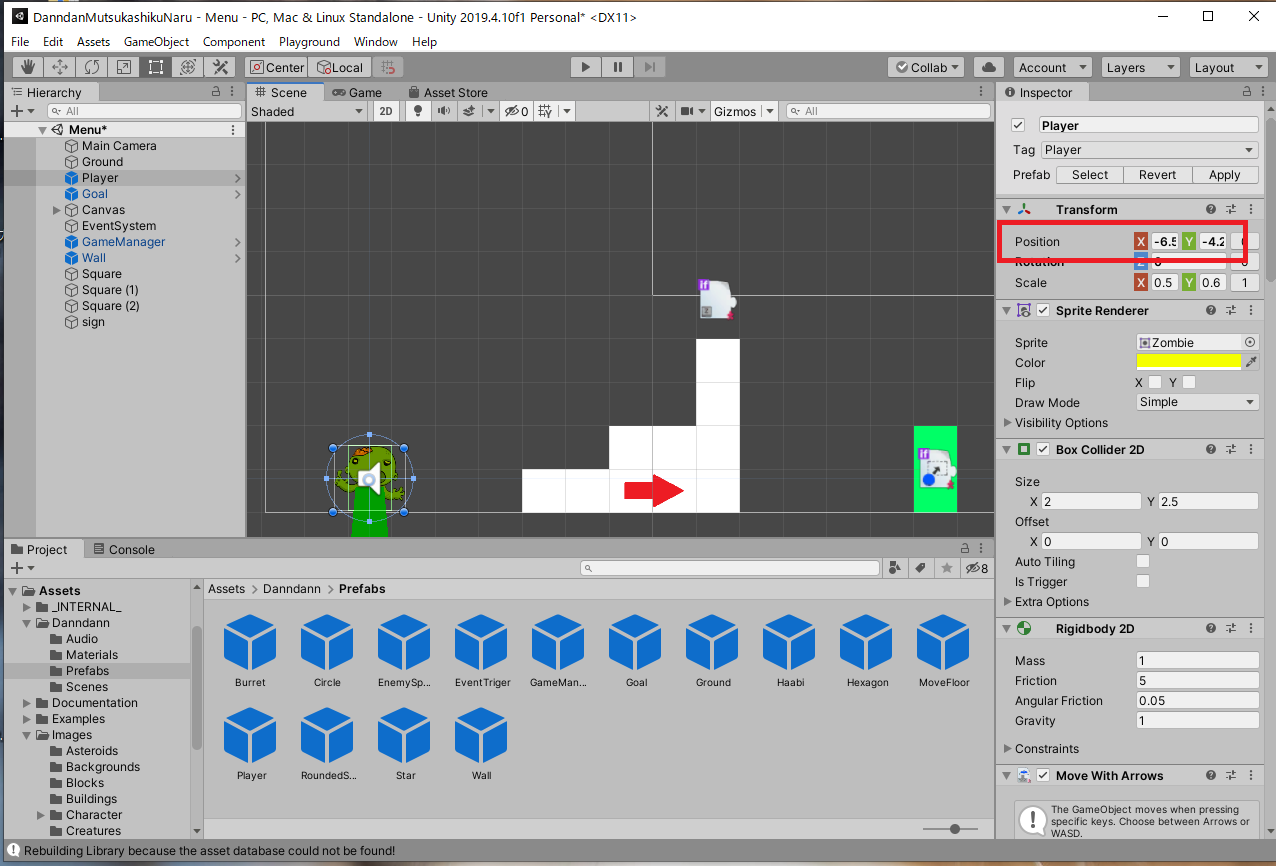Toggle Player object active checkbox
This screenshot has height=866, width=1276.
(x=1018, y=125)
